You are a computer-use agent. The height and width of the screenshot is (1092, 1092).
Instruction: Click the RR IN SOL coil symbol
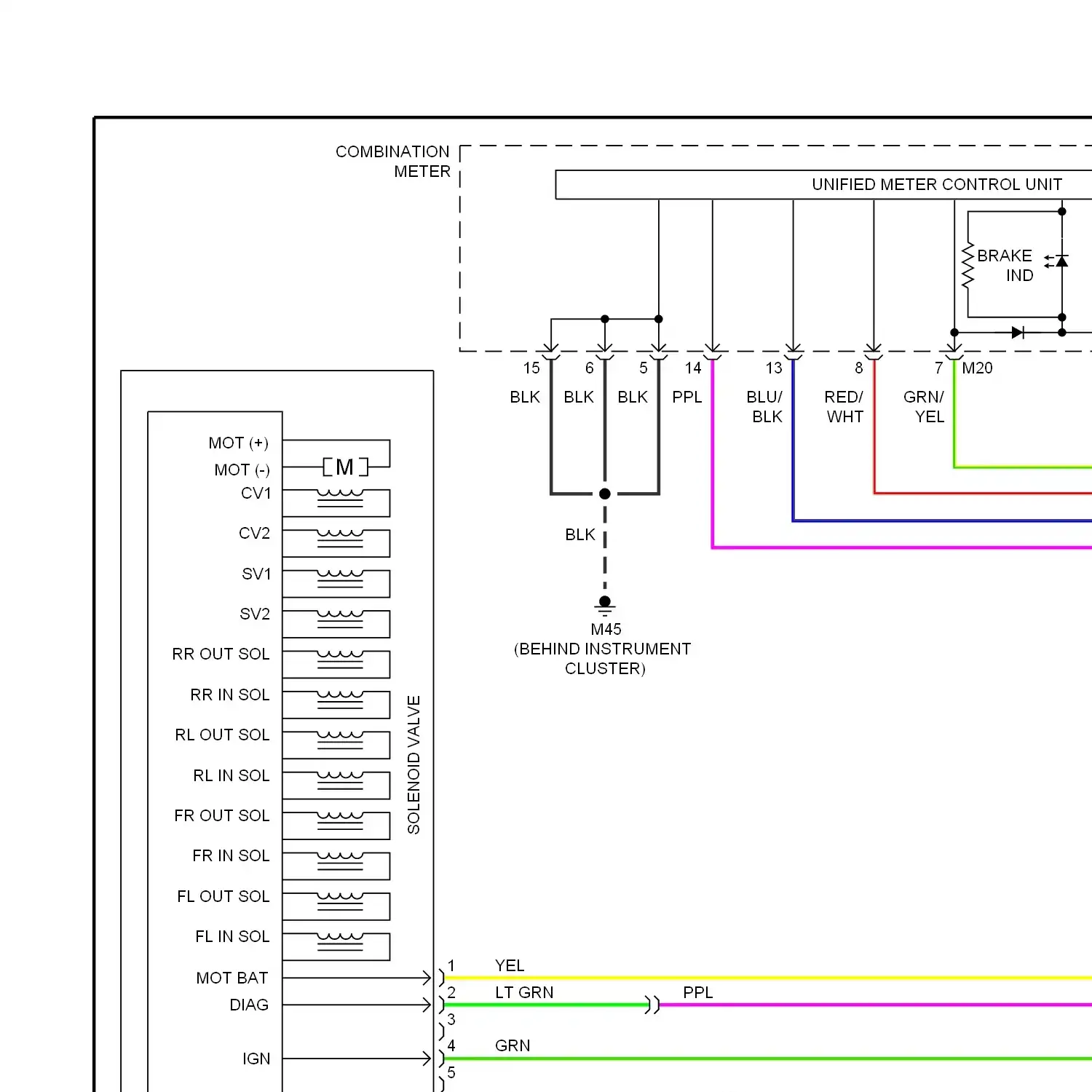pyautogui.click(x=340, y=699)
